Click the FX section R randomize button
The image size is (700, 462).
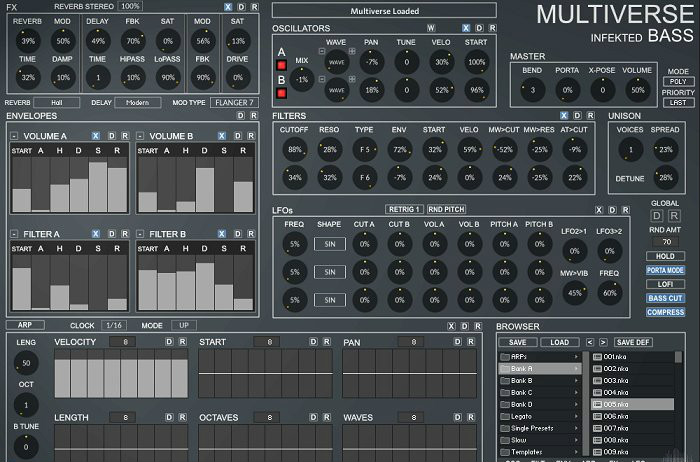254,7
